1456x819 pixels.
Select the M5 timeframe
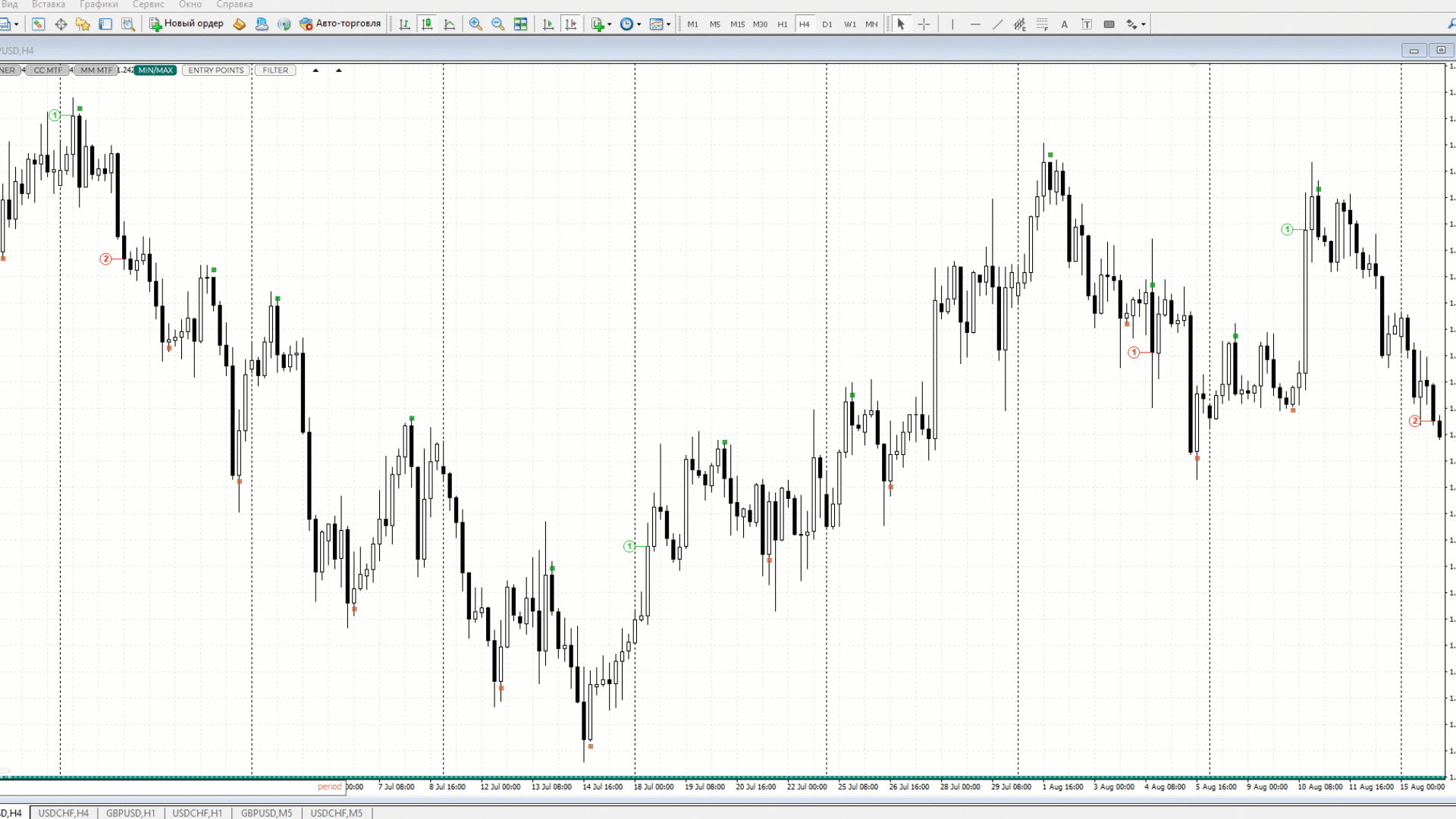pos(714,24)
